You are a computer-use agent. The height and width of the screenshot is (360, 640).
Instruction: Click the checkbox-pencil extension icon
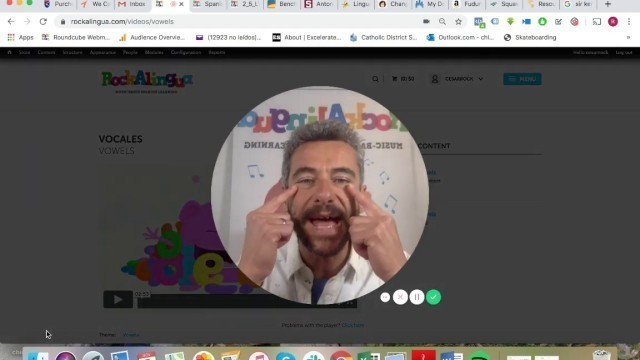click(x=558, y=22)
